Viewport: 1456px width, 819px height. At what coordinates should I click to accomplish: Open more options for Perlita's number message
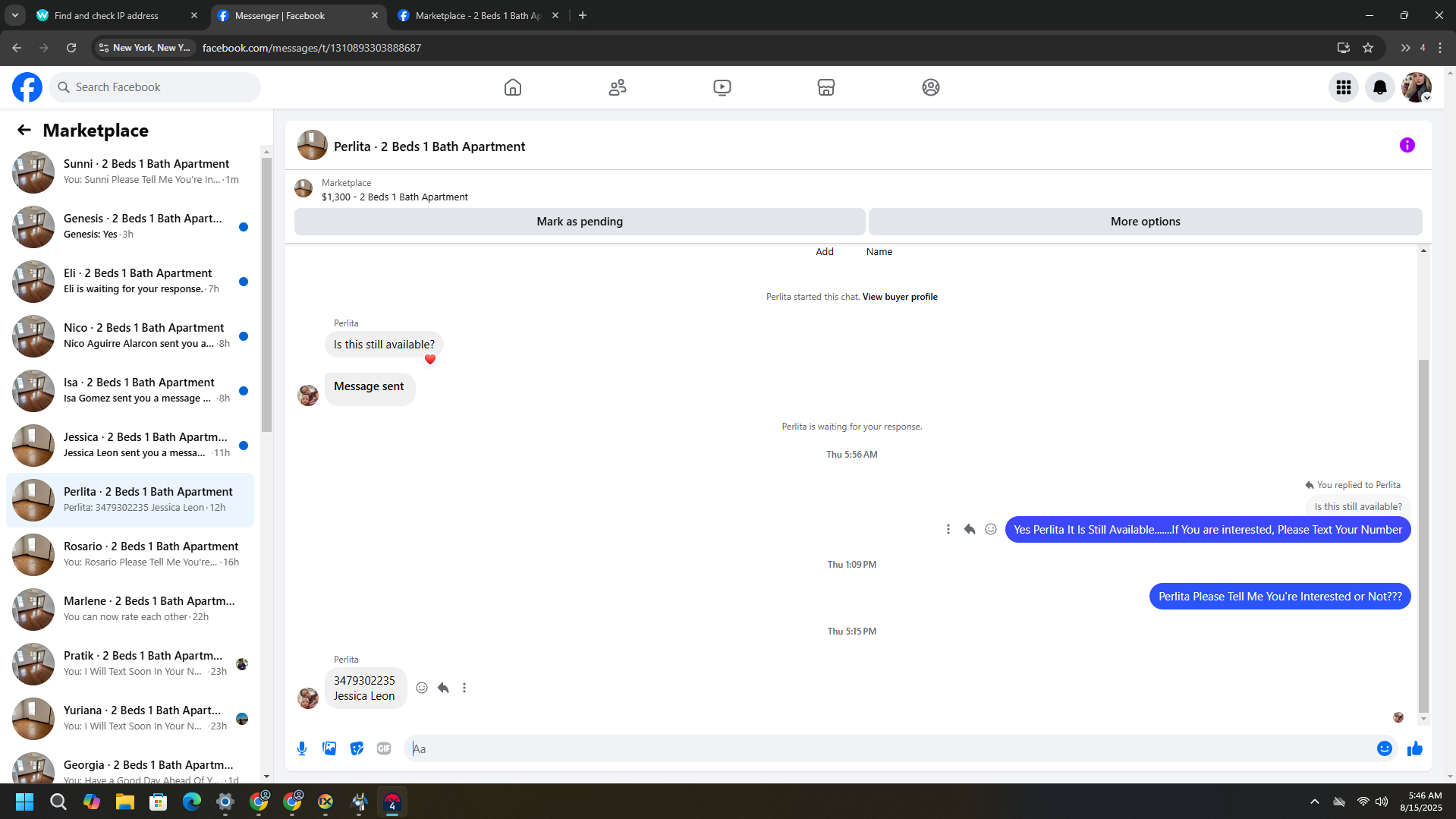pos(464,688)
